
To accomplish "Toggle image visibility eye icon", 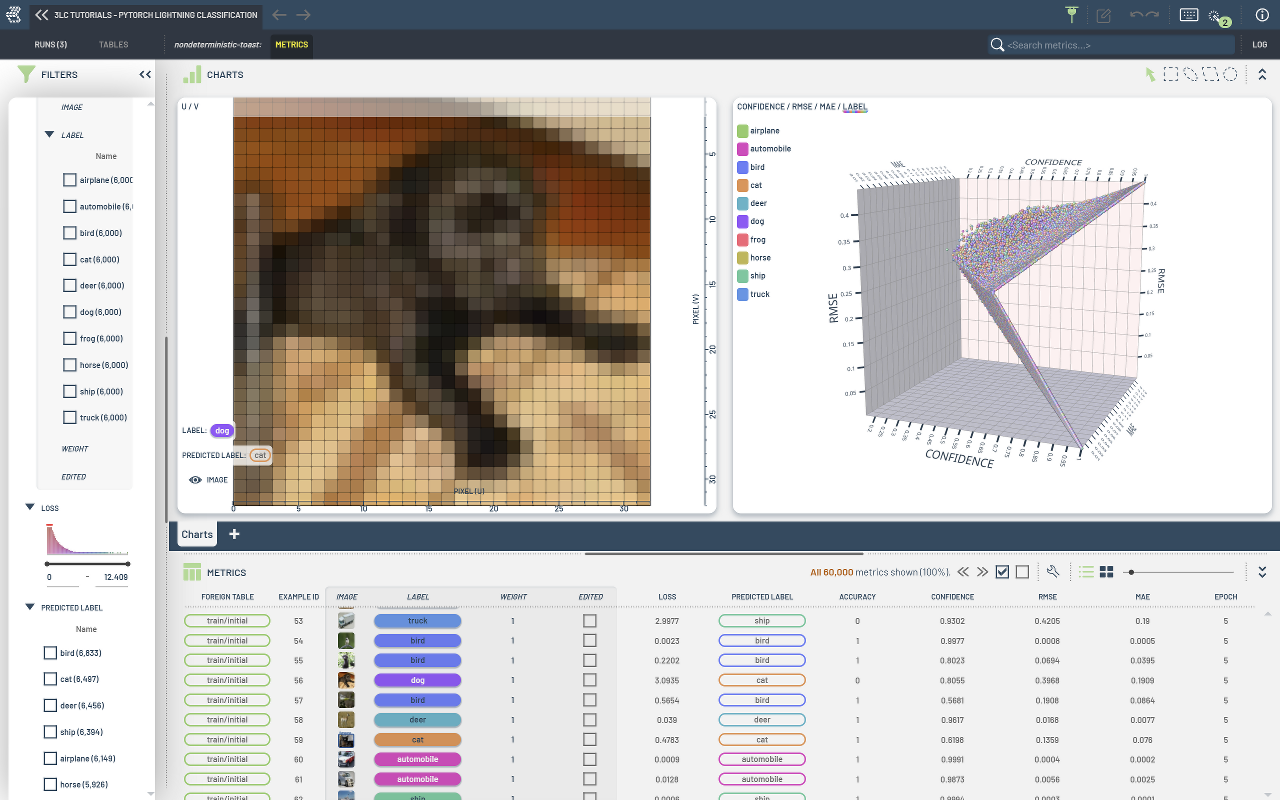I will pos(196,480).
